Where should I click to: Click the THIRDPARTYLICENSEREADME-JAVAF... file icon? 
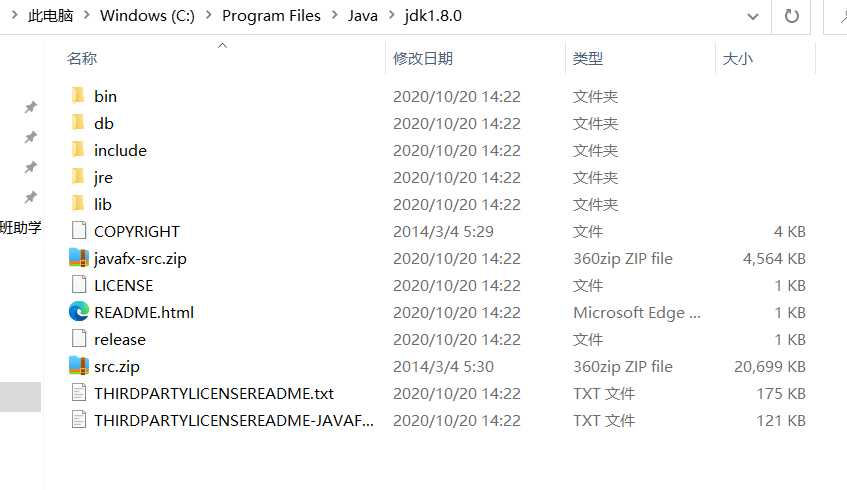pyautogui.click(x=79, y=419)
